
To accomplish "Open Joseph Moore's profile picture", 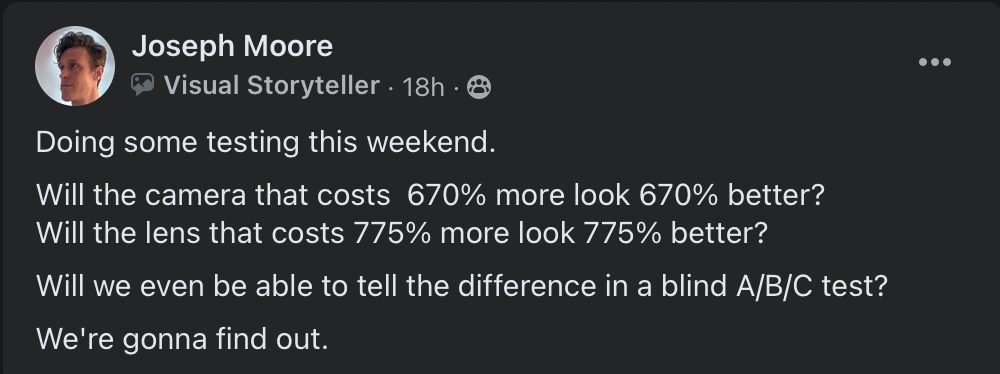I will (75, 66).
